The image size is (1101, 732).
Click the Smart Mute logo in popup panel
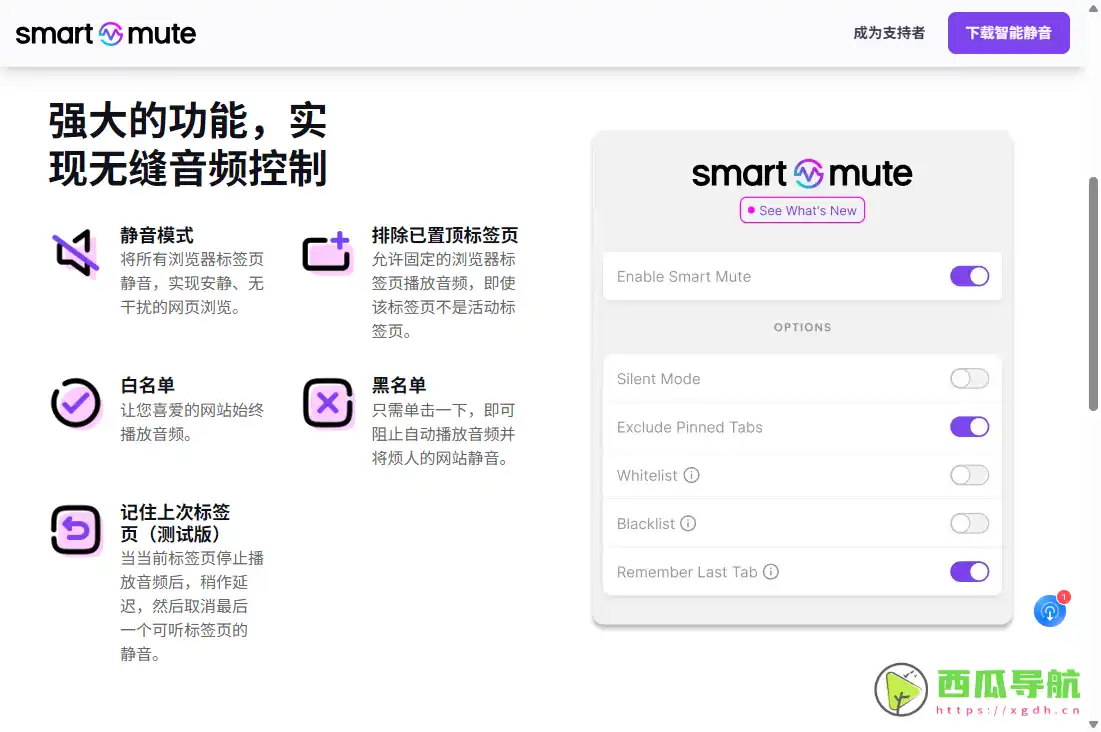(x=802, y=174)
